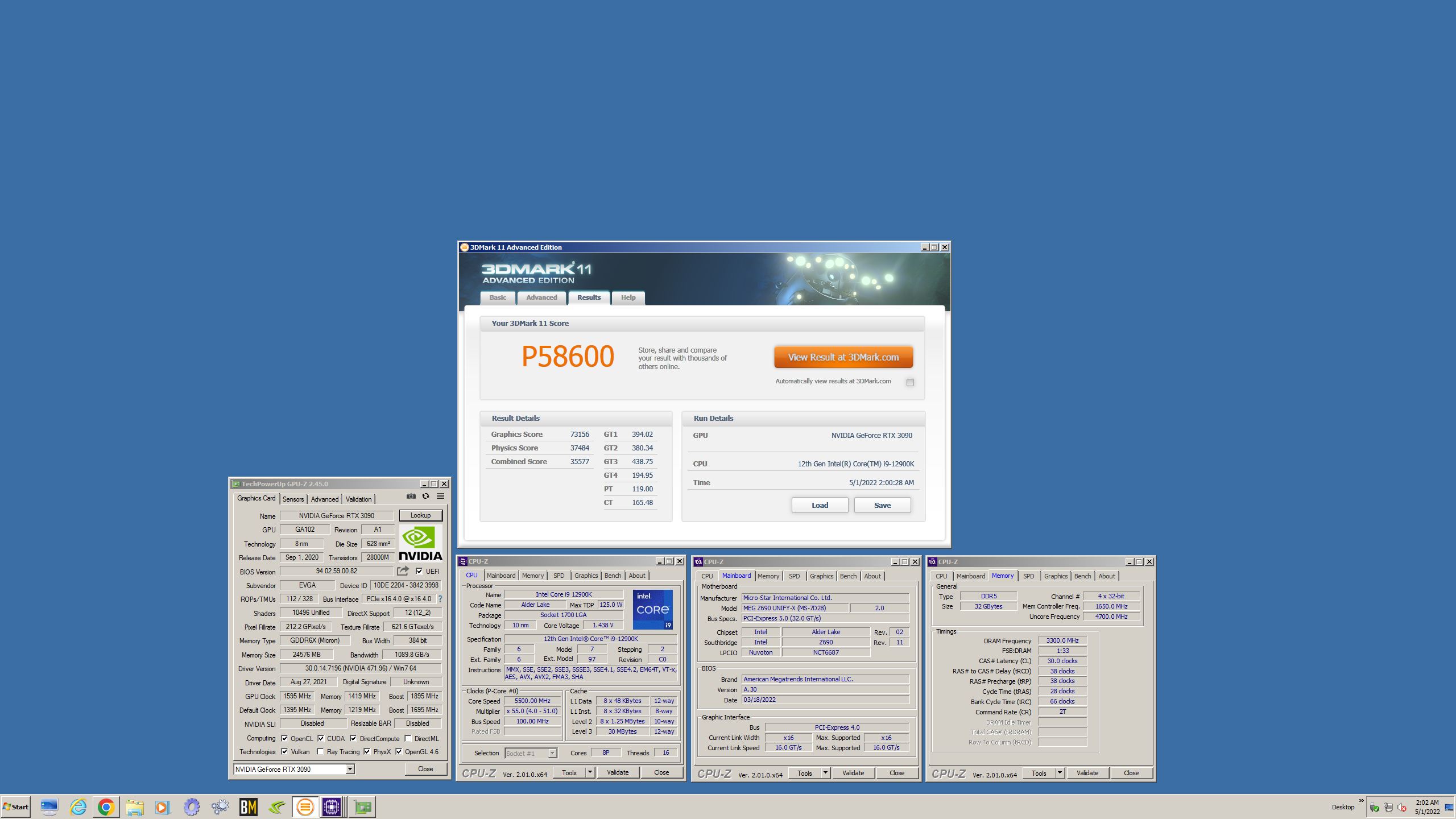Click the Save button in Run Details
The height and width of the screenshot is (819, 1456).
coord(882,505)
